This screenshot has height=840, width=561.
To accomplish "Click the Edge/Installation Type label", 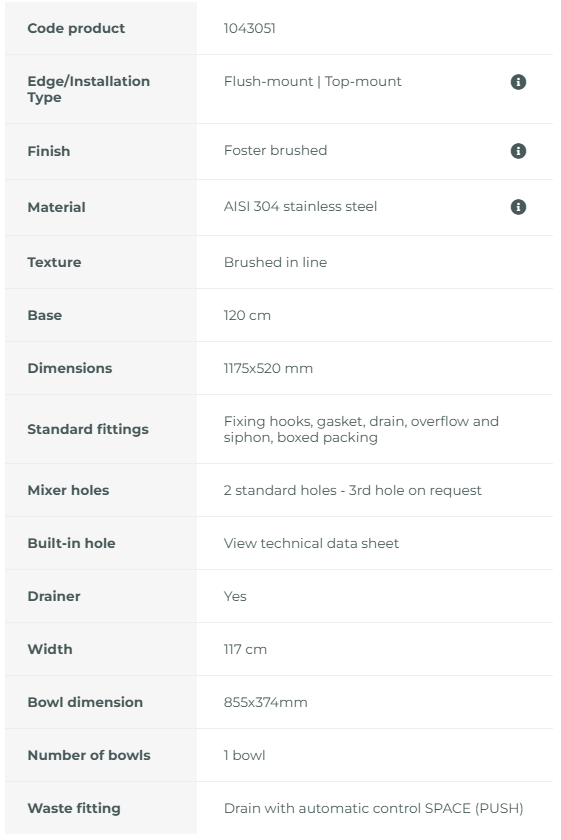I will pyautogui.click(x=88, y=89).
